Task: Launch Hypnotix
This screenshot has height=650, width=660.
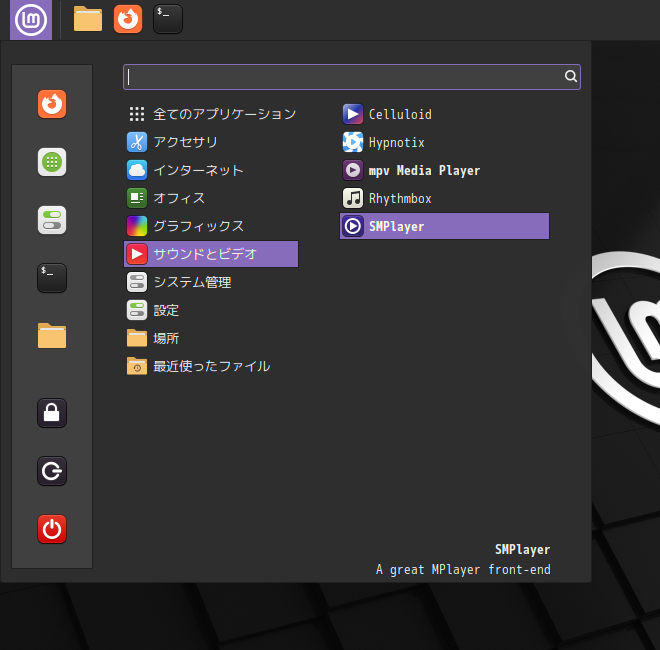Action: tap(444, 142)
